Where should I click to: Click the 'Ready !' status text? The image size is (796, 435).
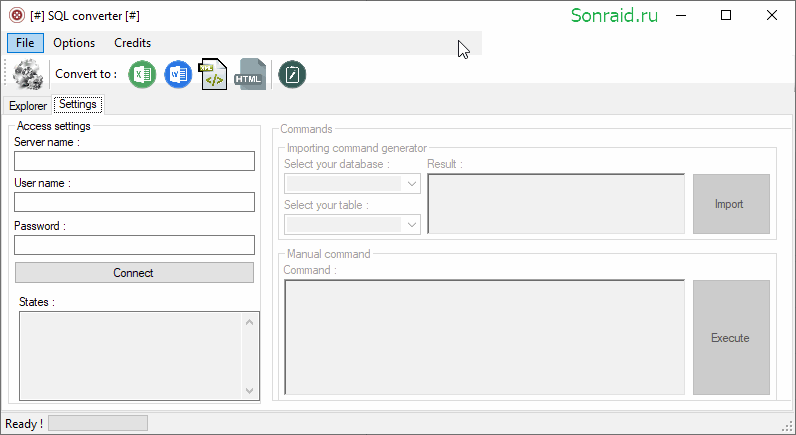pyautogui.click(x=24, y=424)
